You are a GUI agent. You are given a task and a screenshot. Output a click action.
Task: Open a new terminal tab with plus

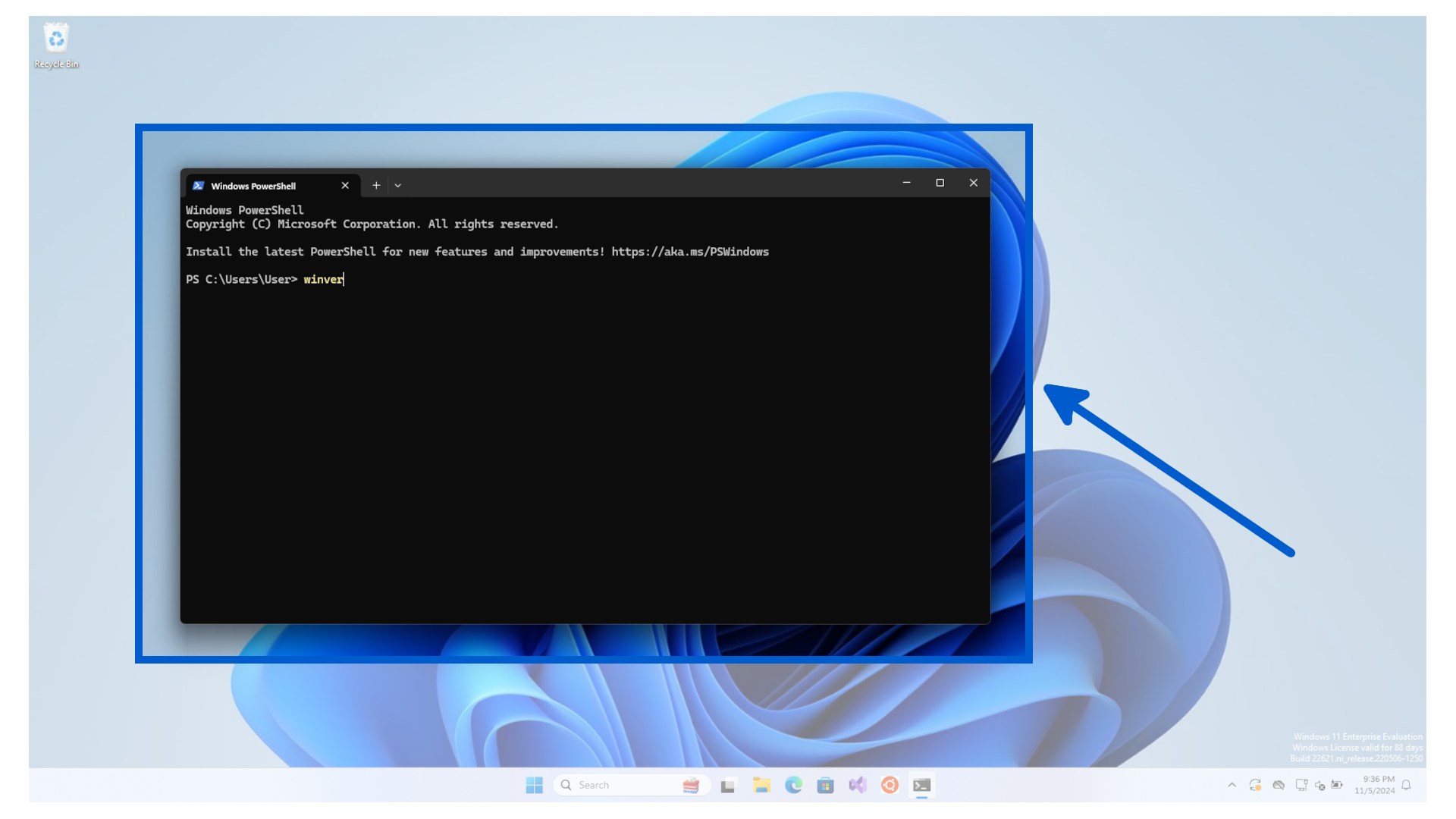point(376,185)
